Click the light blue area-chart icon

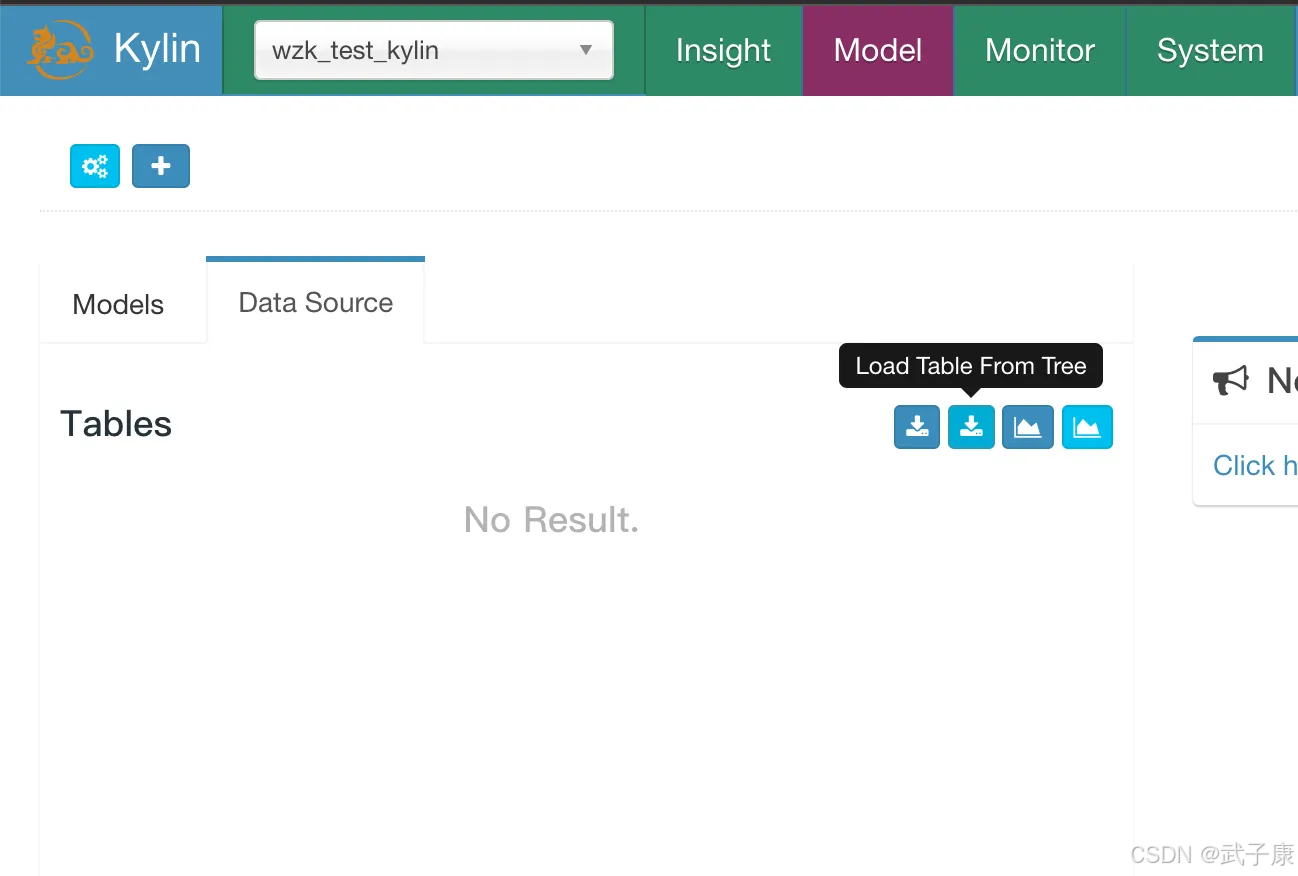tap(1087, 427)
